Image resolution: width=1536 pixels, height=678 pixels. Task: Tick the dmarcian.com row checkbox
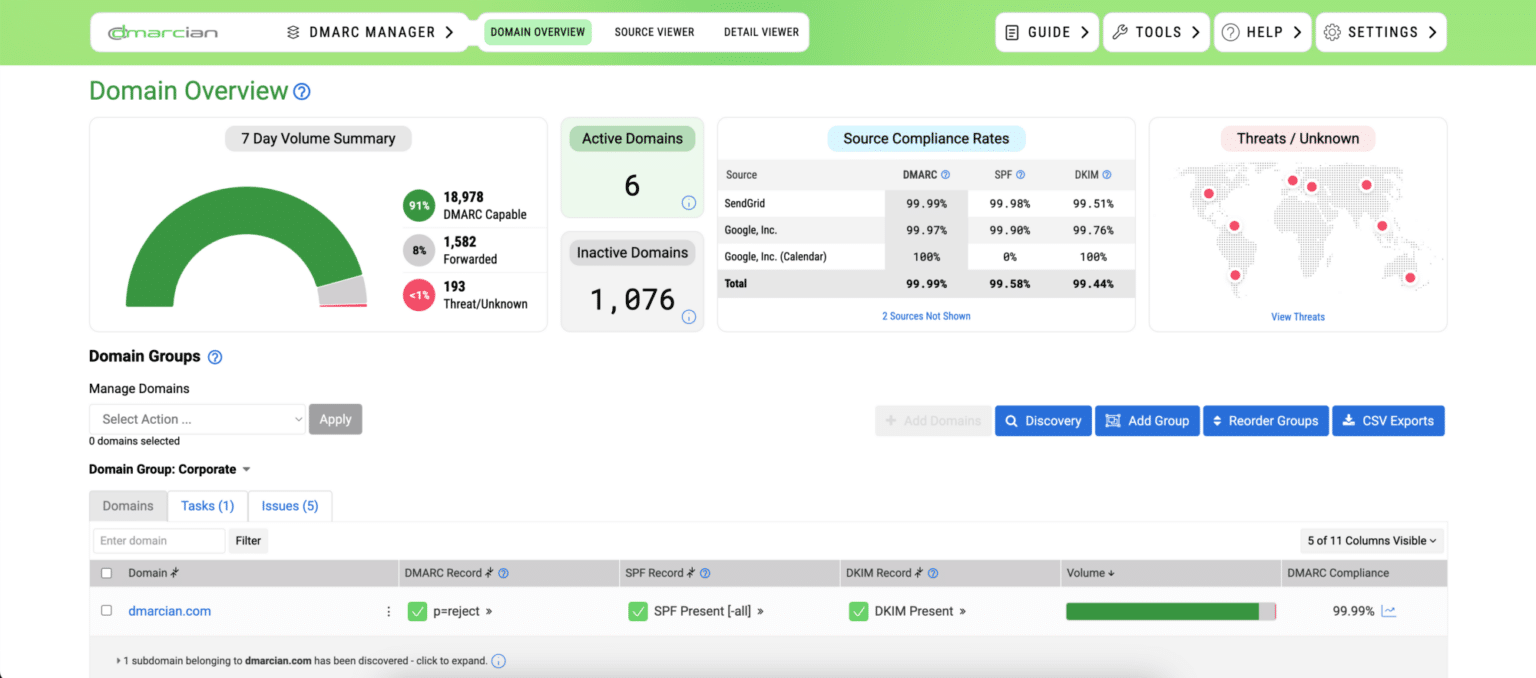pyautogui.click(x=107, y=611)
